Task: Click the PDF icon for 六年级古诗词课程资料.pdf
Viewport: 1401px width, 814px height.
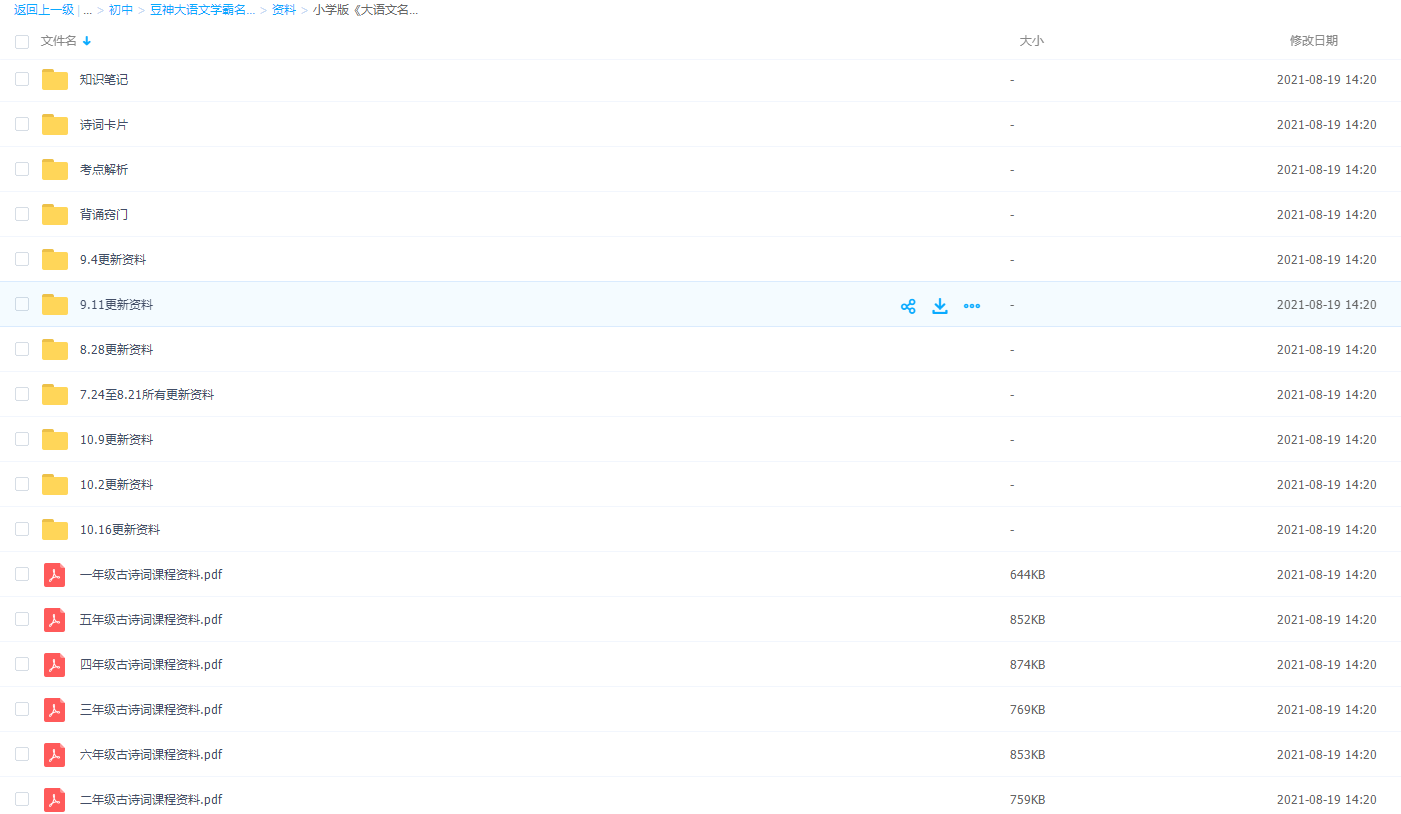Action: (x=55, y=755)
